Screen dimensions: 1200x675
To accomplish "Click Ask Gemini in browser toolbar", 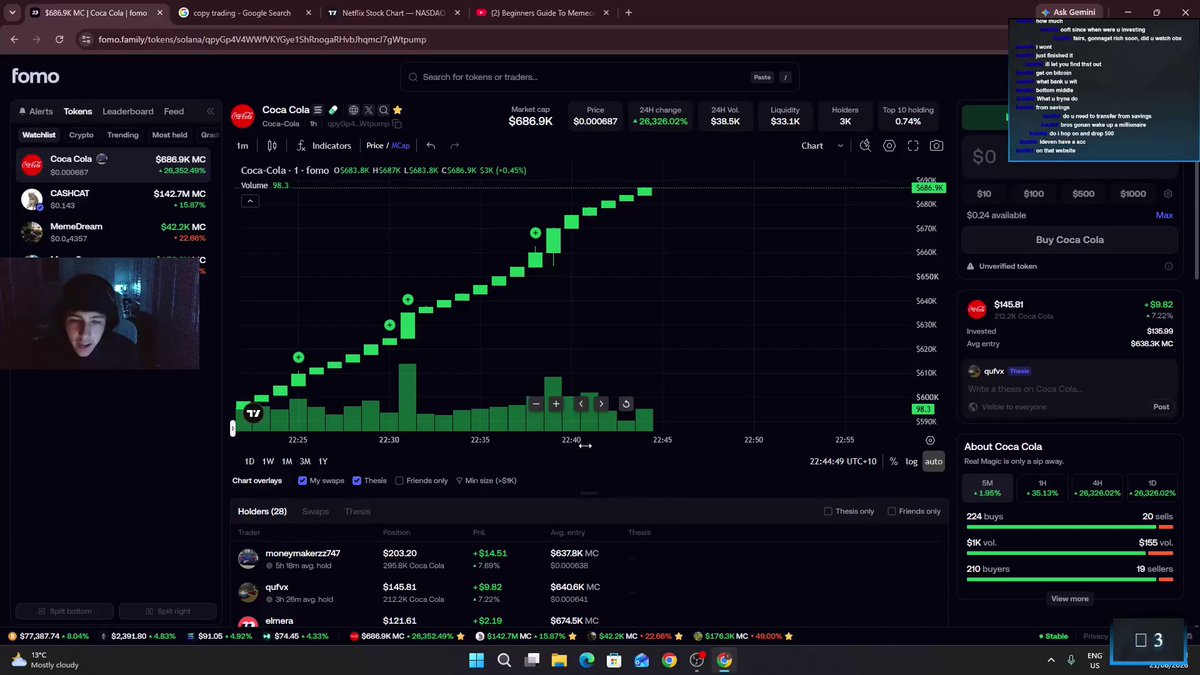I will (x=1067, y=13).
